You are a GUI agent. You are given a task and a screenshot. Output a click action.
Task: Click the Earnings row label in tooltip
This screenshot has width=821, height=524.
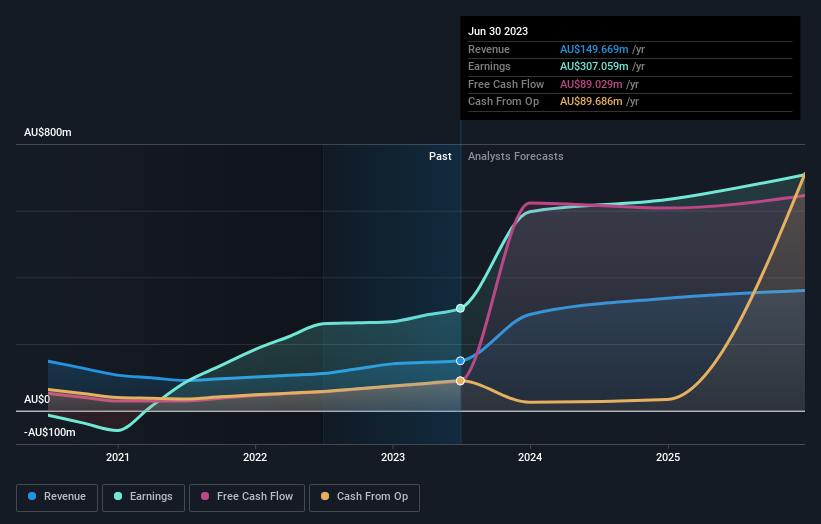(x=489, y=66)
